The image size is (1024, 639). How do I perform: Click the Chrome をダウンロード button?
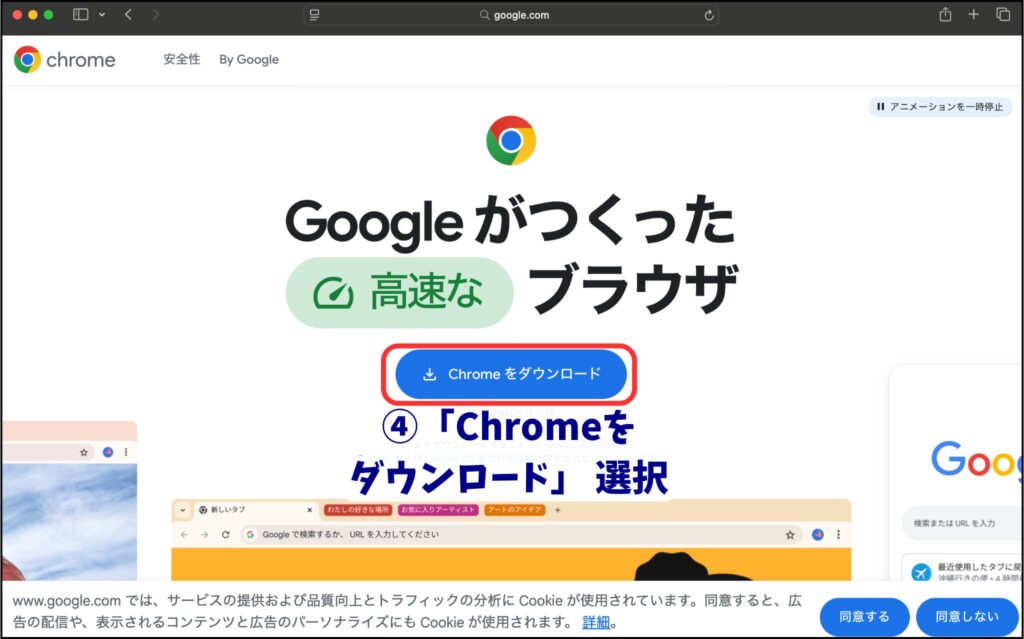(511, 374)
